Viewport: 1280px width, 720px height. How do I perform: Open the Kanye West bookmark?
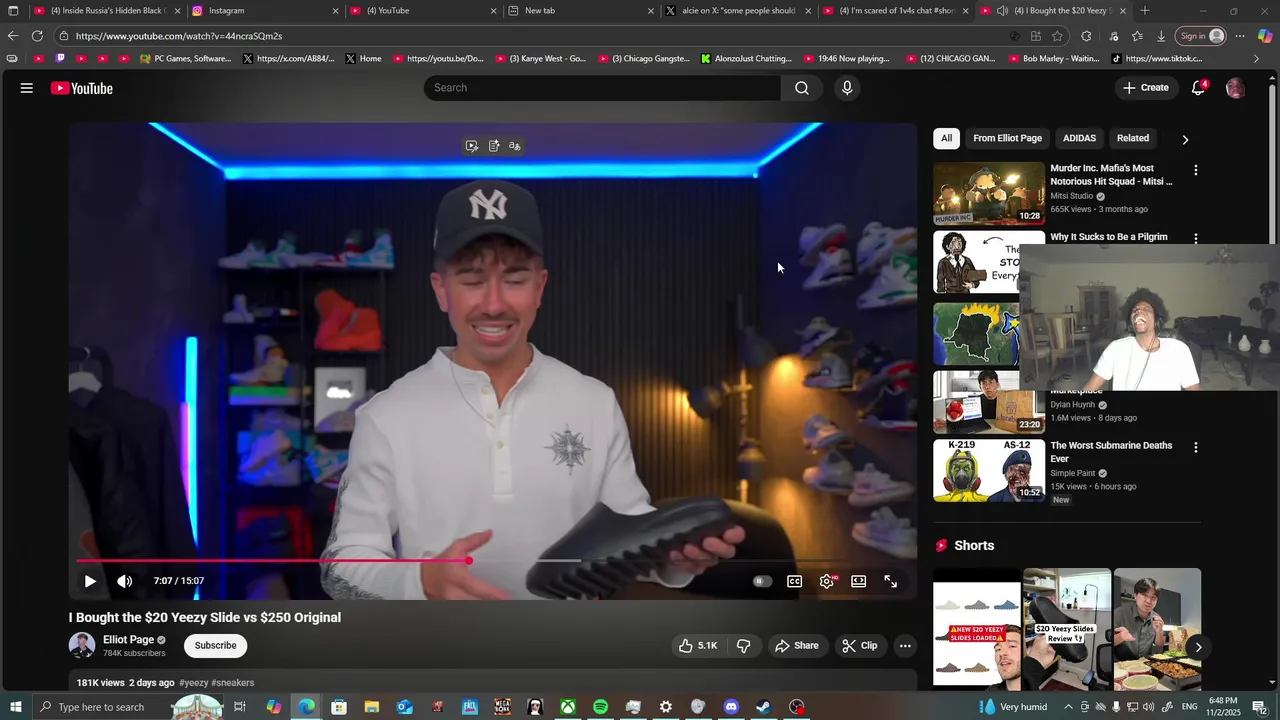[540, 58]
